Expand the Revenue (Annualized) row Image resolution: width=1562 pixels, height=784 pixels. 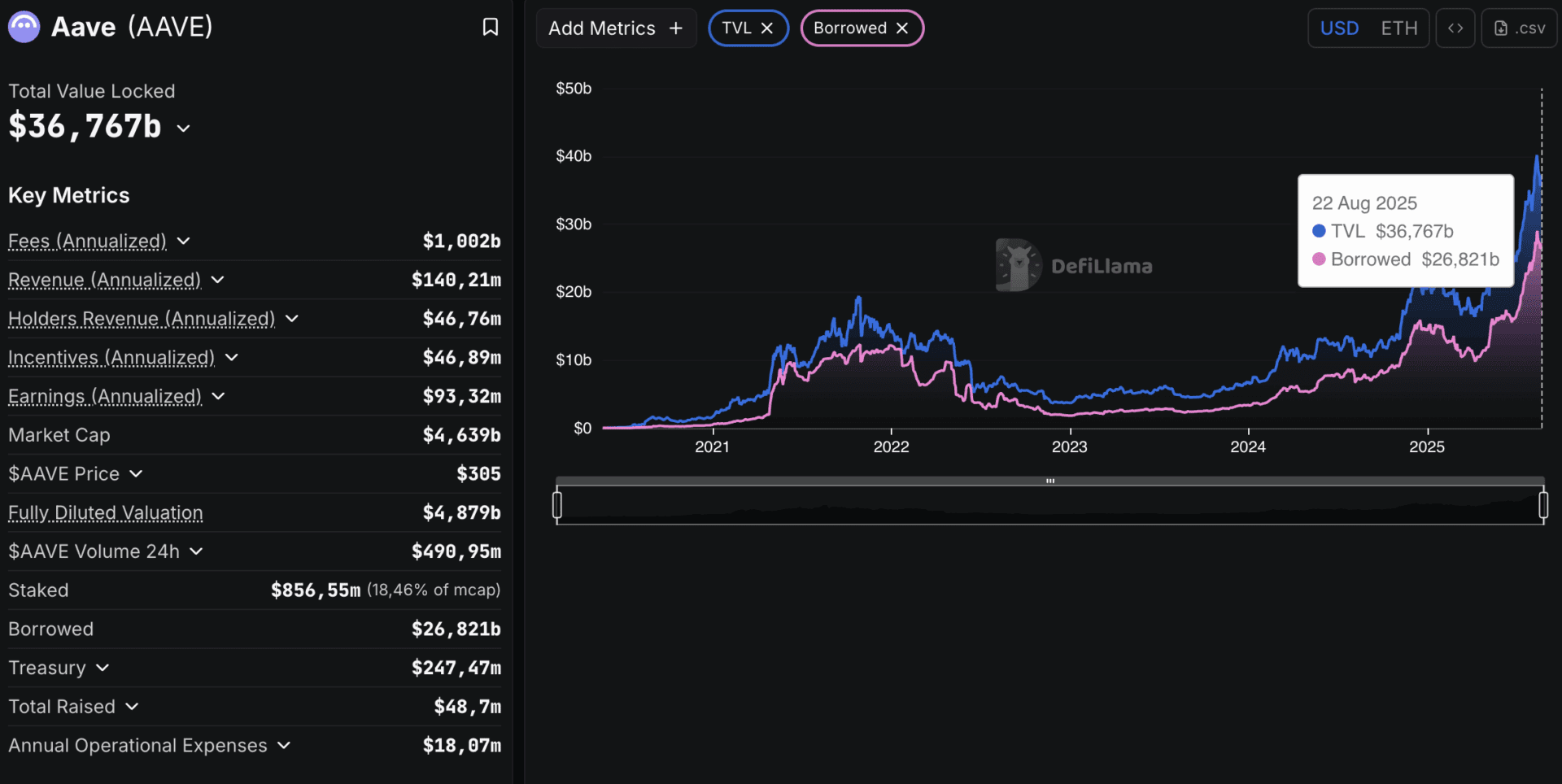[x=218, y=280]
